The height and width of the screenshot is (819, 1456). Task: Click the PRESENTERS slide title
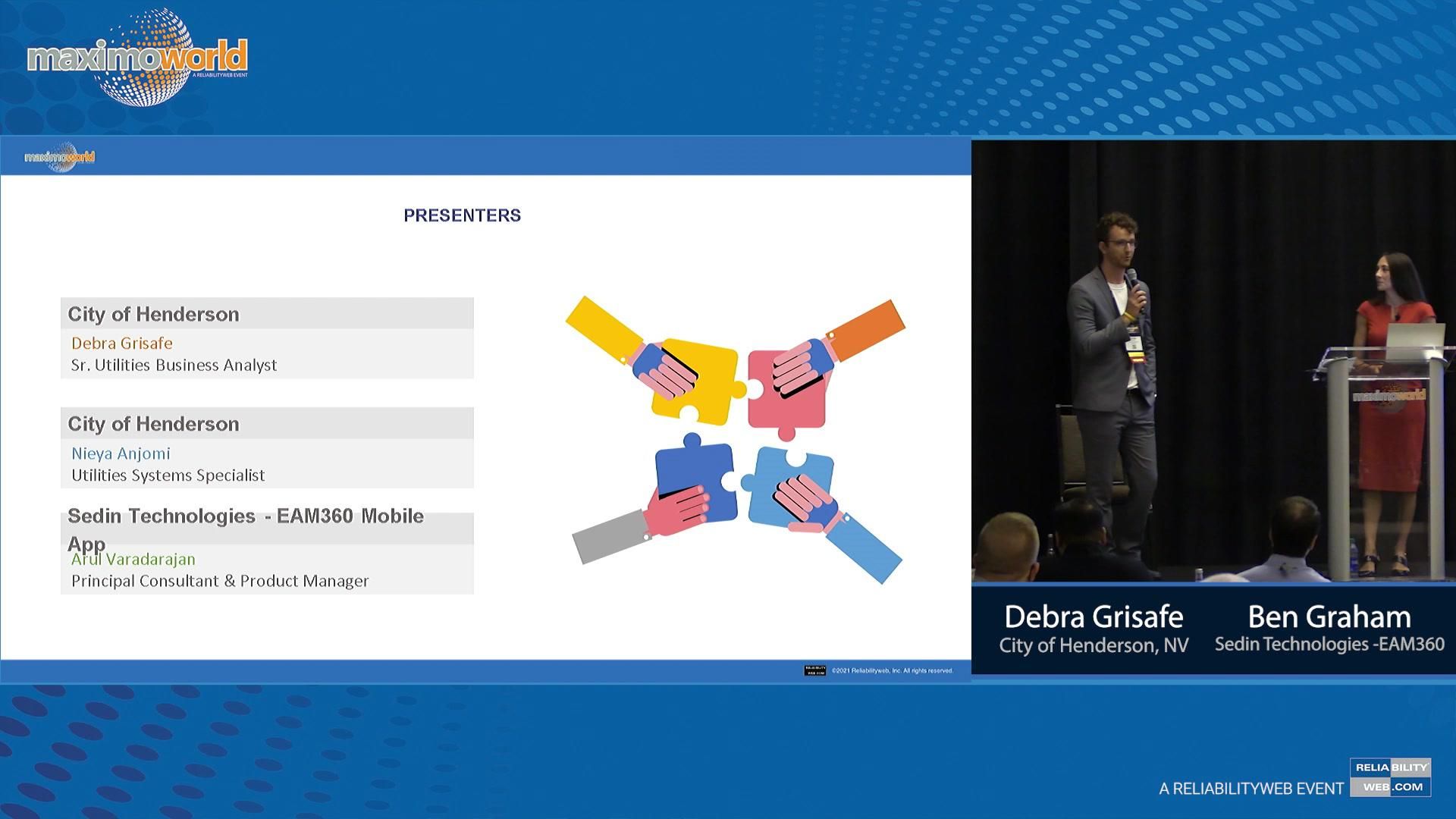(x=462, y=215)
